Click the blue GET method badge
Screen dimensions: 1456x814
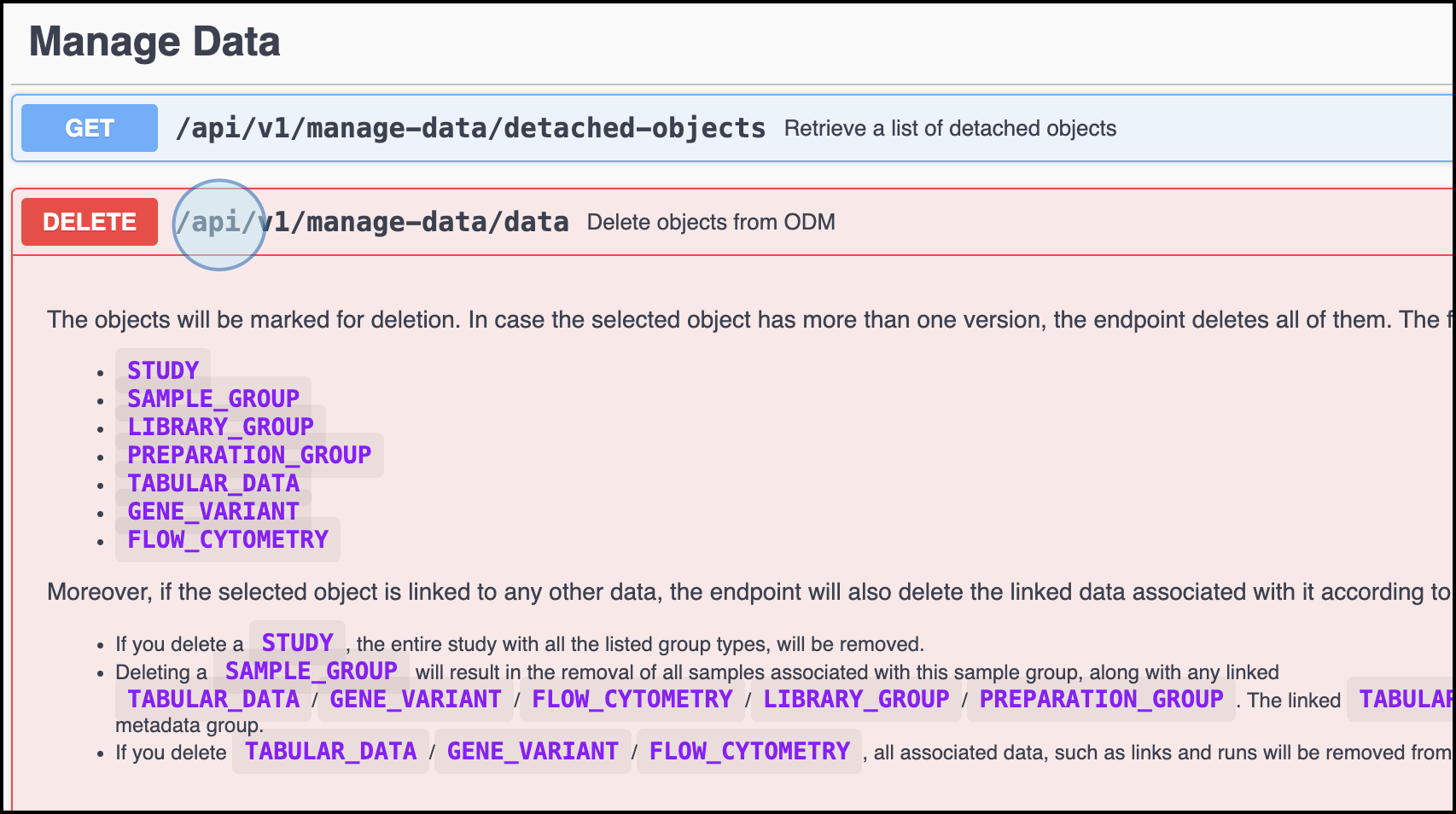click(x=90, y=128)
